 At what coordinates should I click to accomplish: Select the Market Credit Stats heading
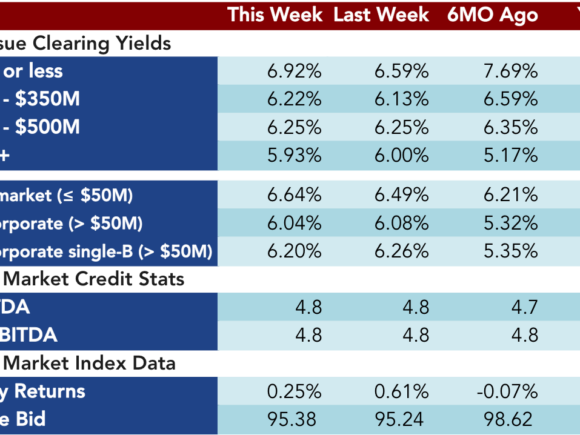point(93,279)
